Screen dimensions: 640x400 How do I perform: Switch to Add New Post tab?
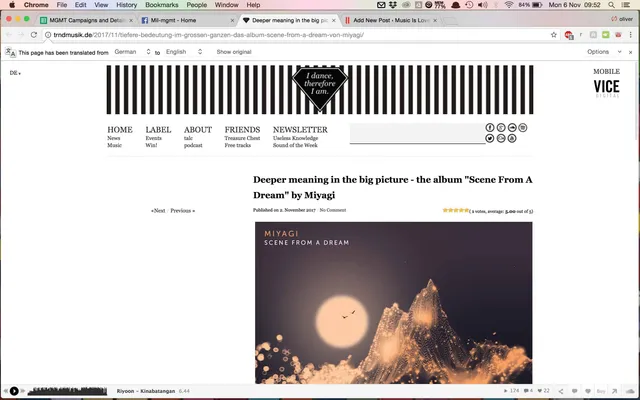pyautogui.click(x=390, y=20)
